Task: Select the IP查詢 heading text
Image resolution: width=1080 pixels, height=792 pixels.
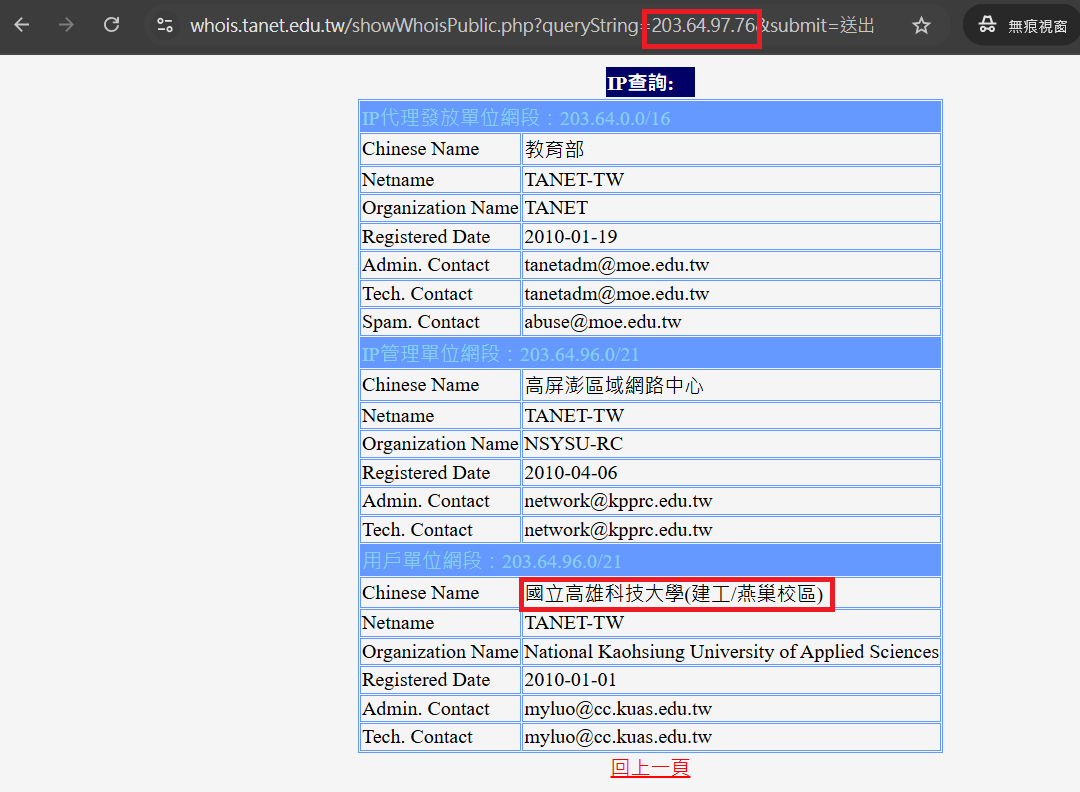Action: [641, 83]
